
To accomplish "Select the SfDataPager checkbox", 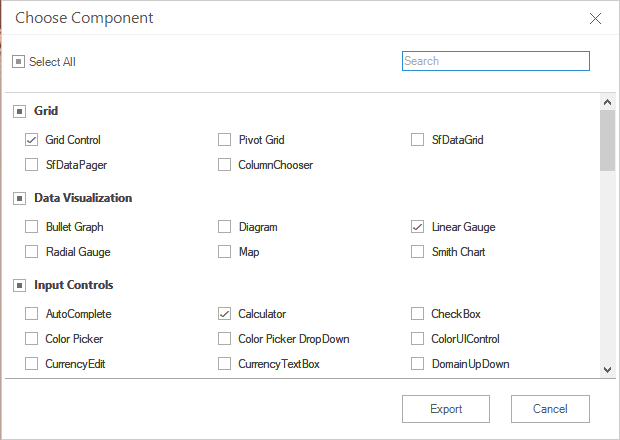I will (x=32, y=165).
